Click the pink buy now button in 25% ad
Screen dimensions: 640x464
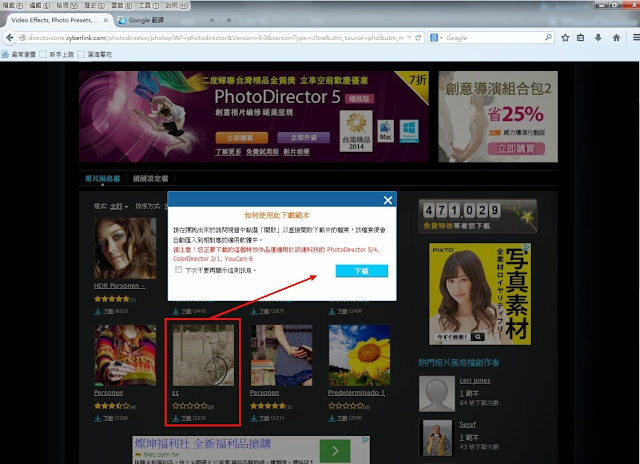(516, 149)
